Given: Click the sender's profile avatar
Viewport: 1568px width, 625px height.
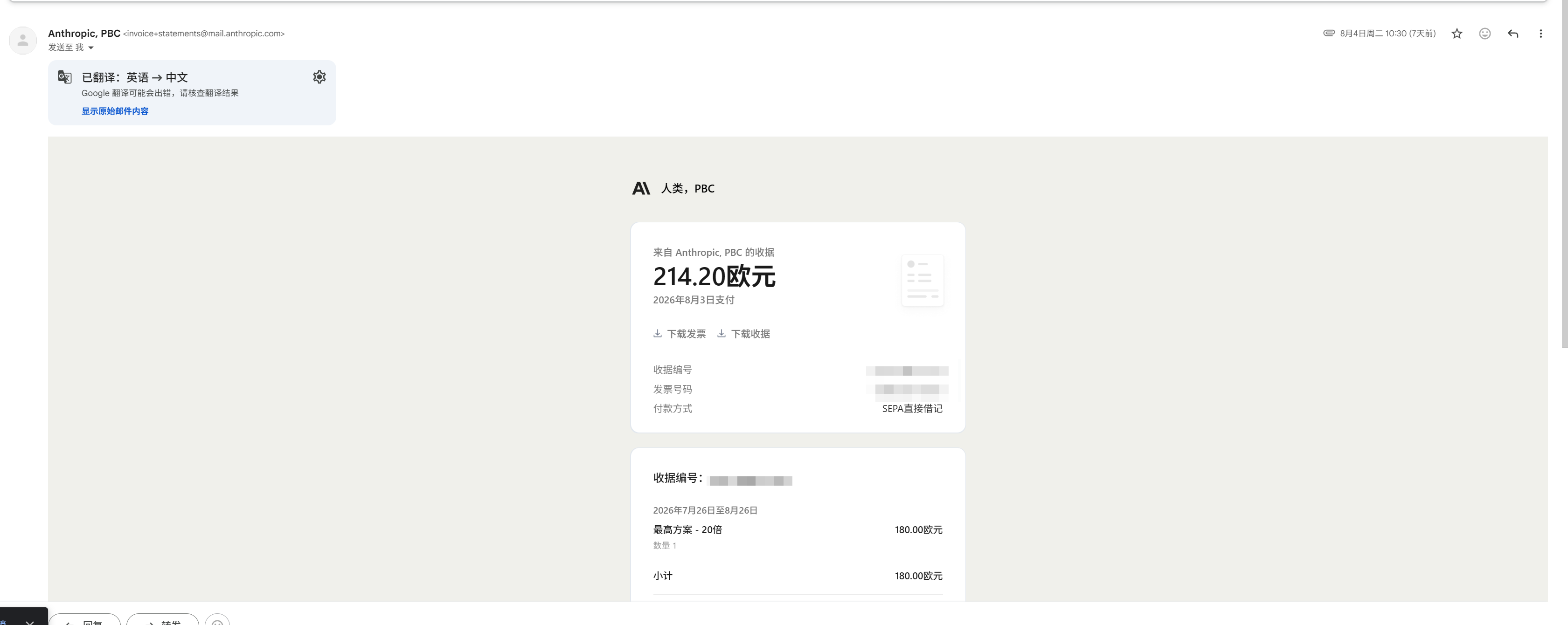Looking at the screenshot, I should point(22,40).
